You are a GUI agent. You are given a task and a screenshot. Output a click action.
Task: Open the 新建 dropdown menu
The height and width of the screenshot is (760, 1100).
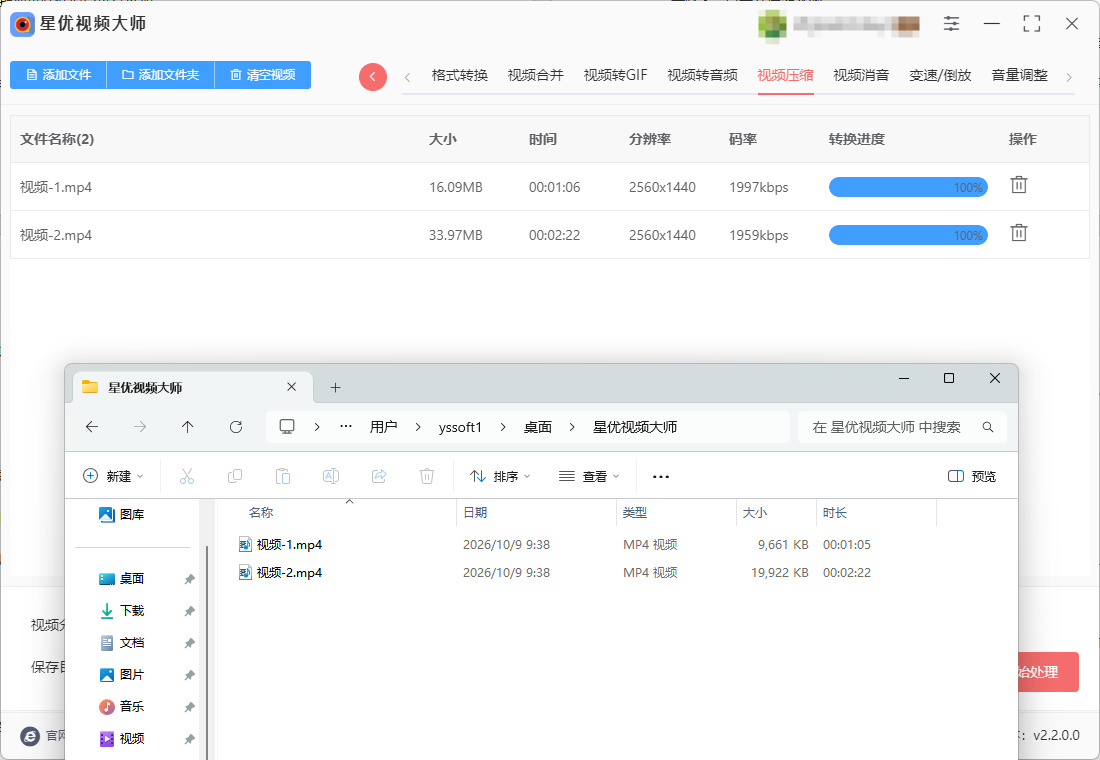coord(113,476)
